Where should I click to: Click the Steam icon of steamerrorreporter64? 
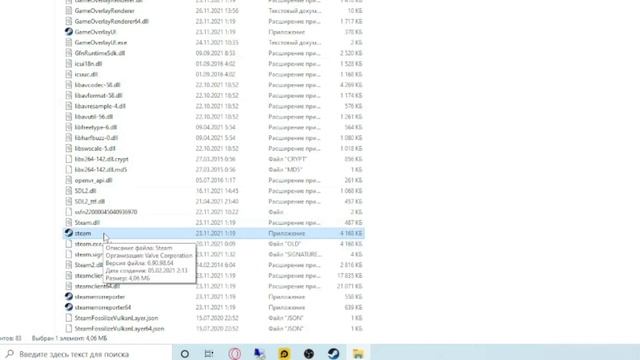click(x=69, y=307)
